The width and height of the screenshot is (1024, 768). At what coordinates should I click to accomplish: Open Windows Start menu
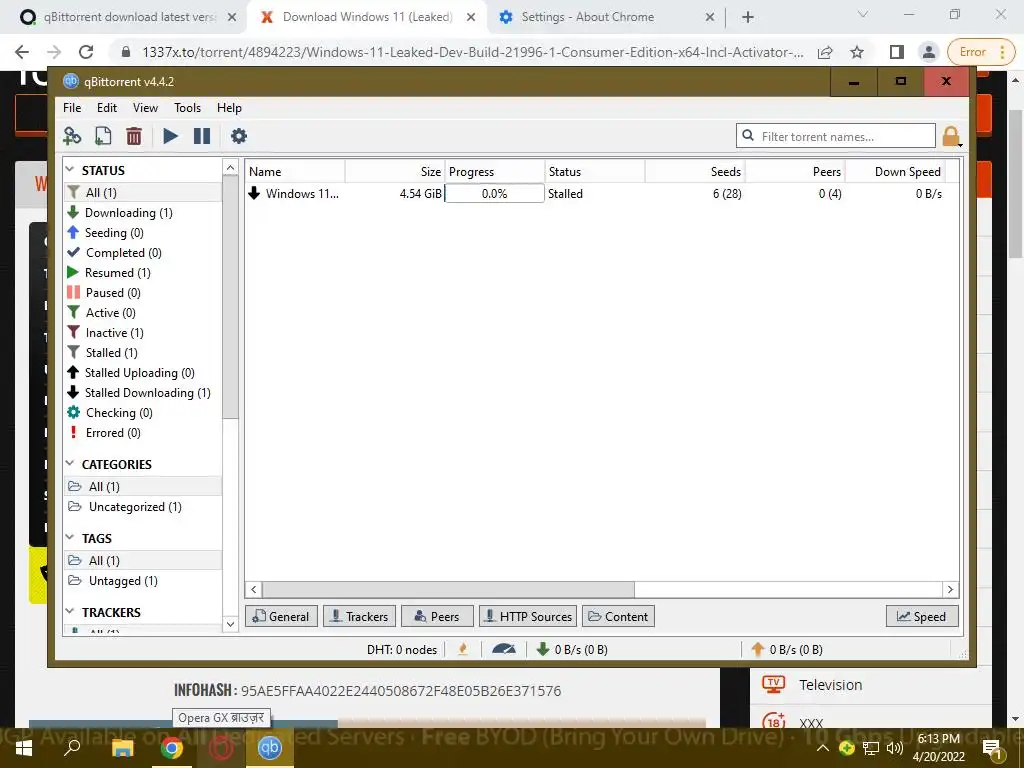24,747
